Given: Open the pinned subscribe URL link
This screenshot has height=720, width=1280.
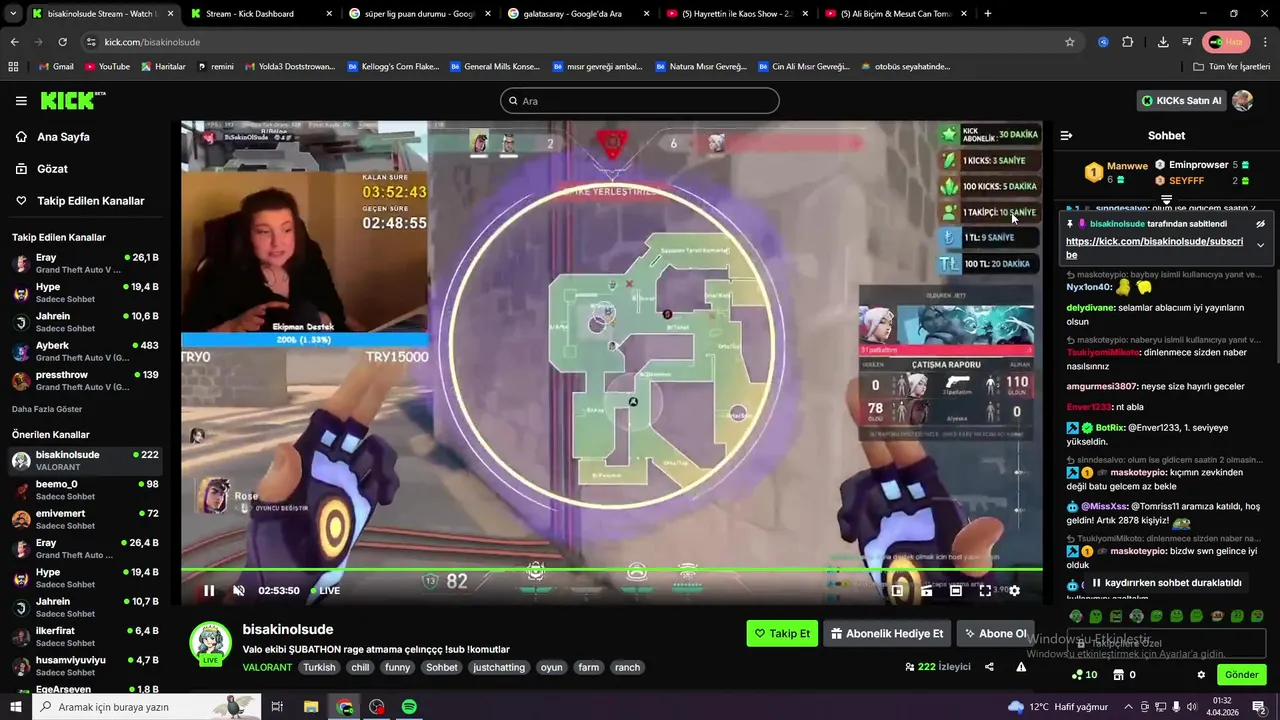Looking at the screenshot, I should click(1154, 248).
